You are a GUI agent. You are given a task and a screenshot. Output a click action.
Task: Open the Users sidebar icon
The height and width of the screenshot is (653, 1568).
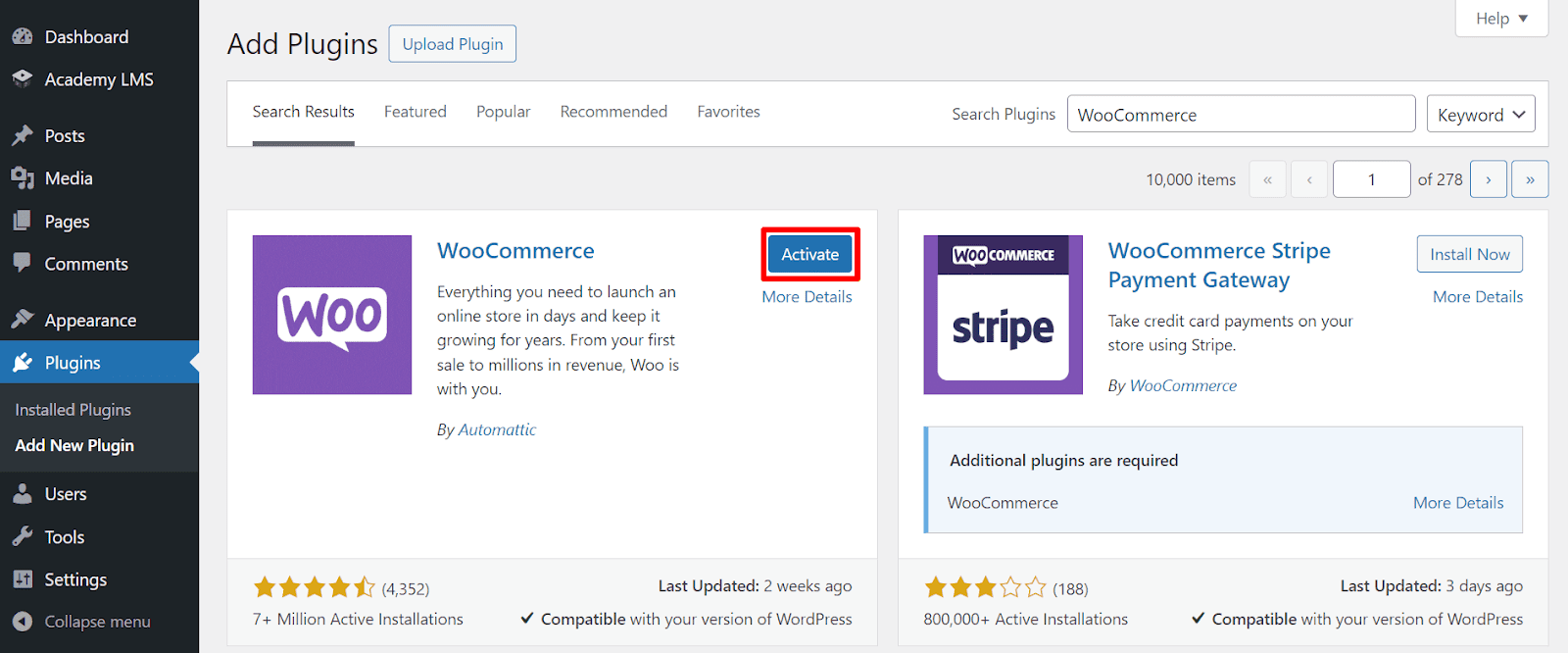(23, 493)
